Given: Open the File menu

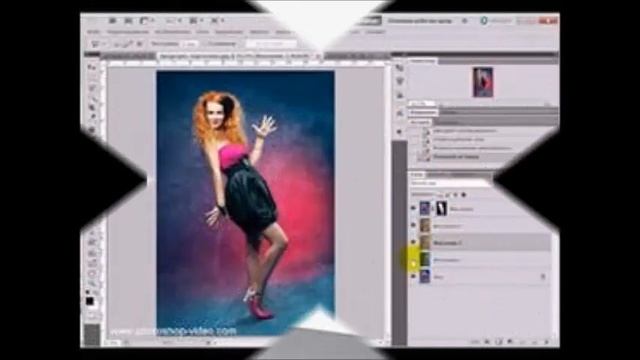Looking at the screenshot, I should (94, 32).
